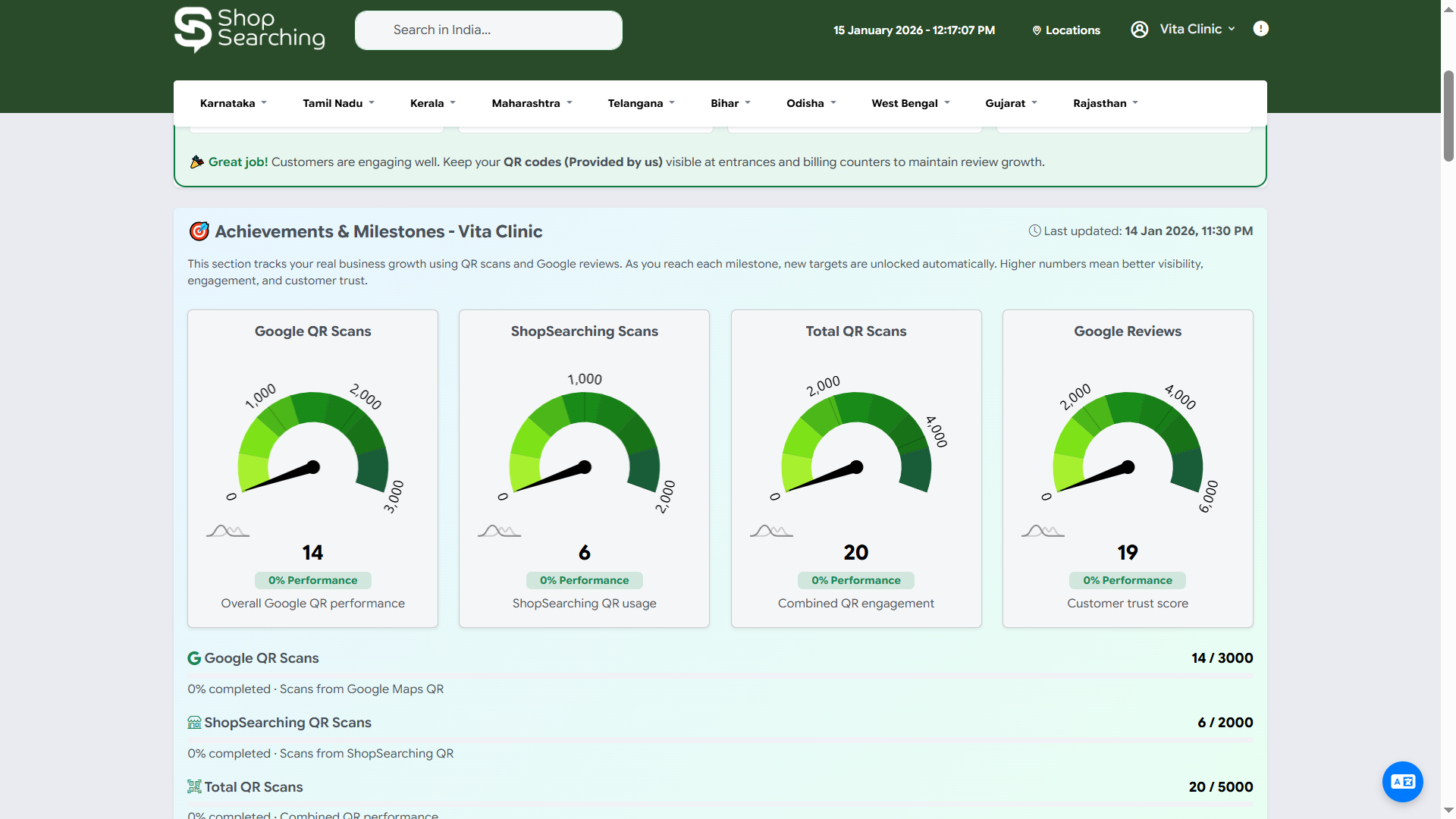This screenshot has width=1456, height=819.
Task: Click the user profile avatar icon
Action: [1139, 30]
